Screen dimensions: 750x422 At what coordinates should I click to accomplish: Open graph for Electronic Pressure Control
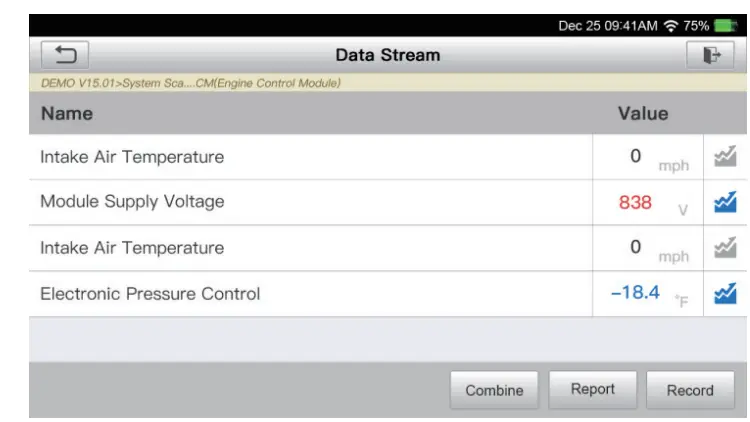tap(725, 294)
